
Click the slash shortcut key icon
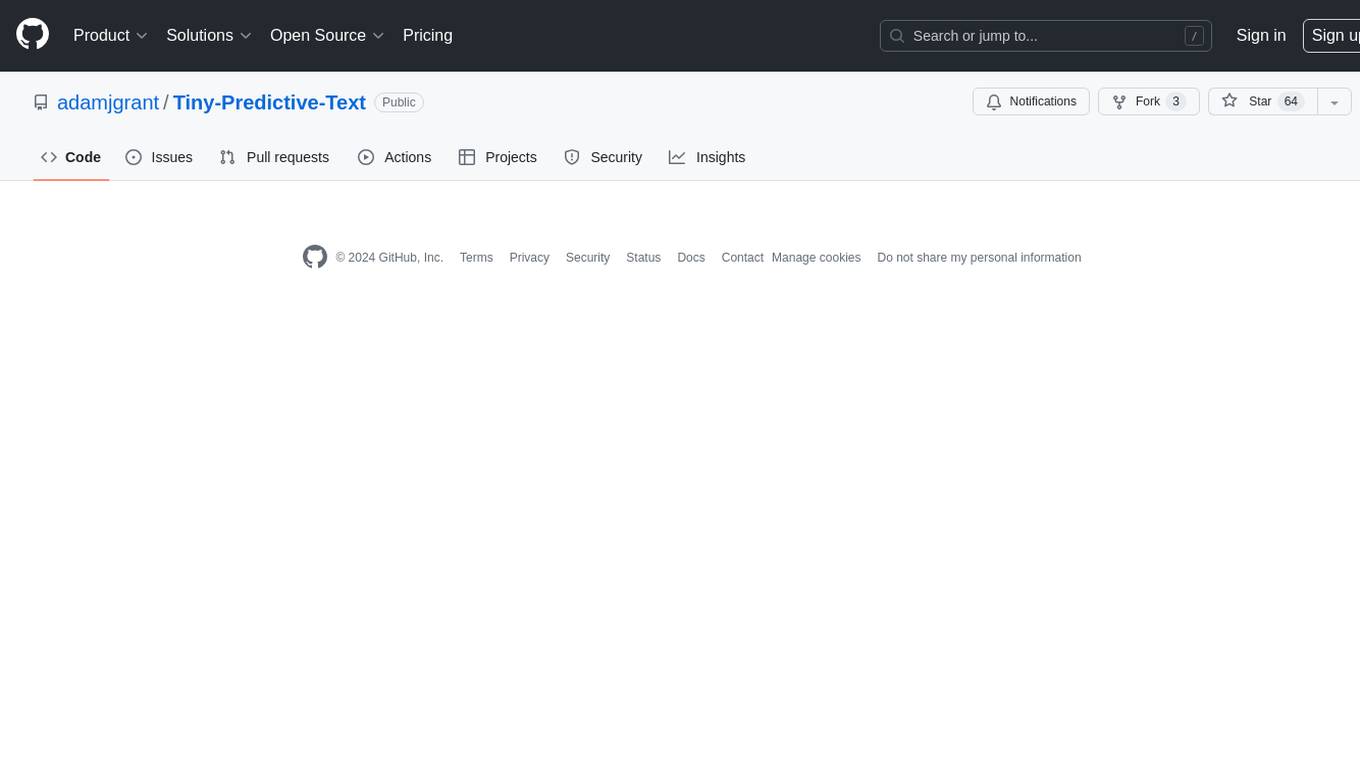(1193, 36)
